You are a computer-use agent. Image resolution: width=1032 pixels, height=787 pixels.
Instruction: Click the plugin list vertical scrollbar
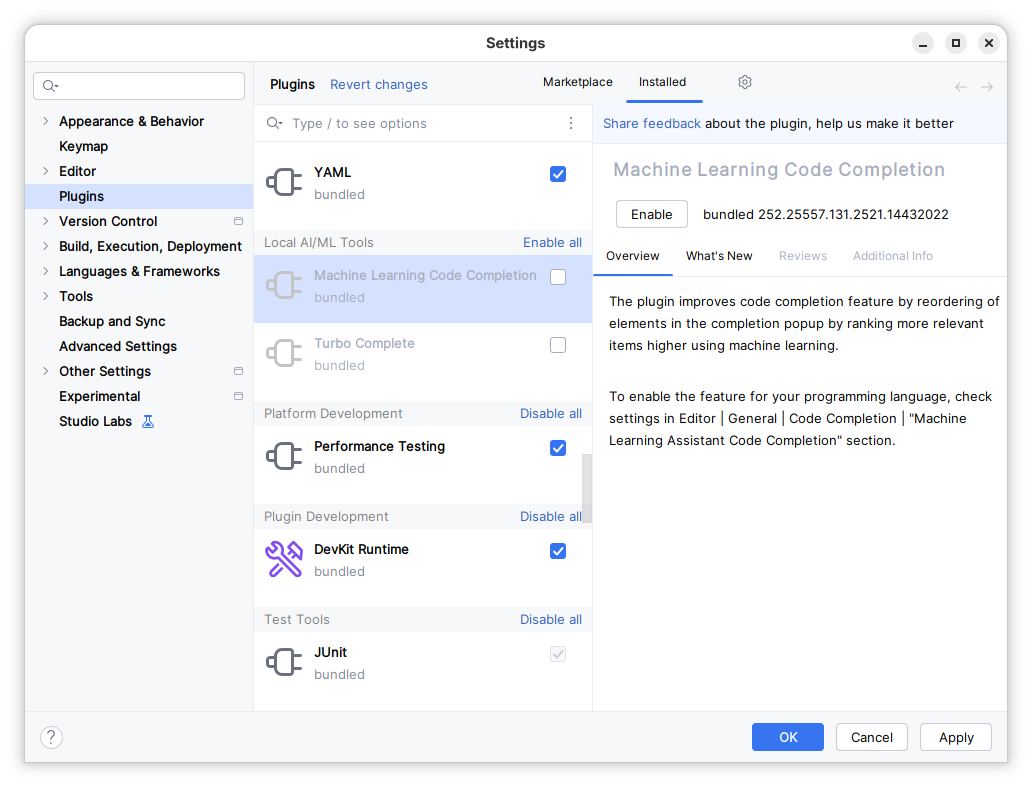587,488
